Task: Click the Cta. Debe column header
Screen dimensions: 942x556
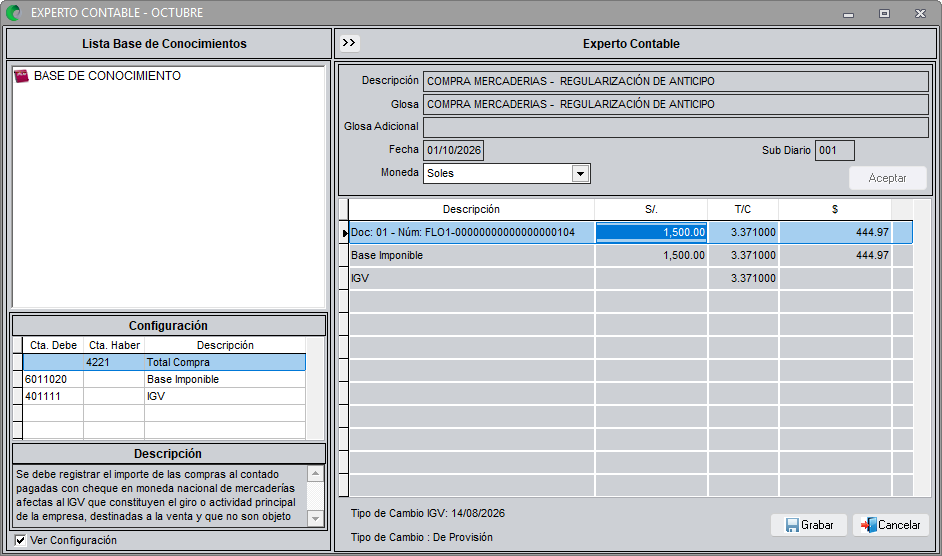Action: (x=53, y=345)
